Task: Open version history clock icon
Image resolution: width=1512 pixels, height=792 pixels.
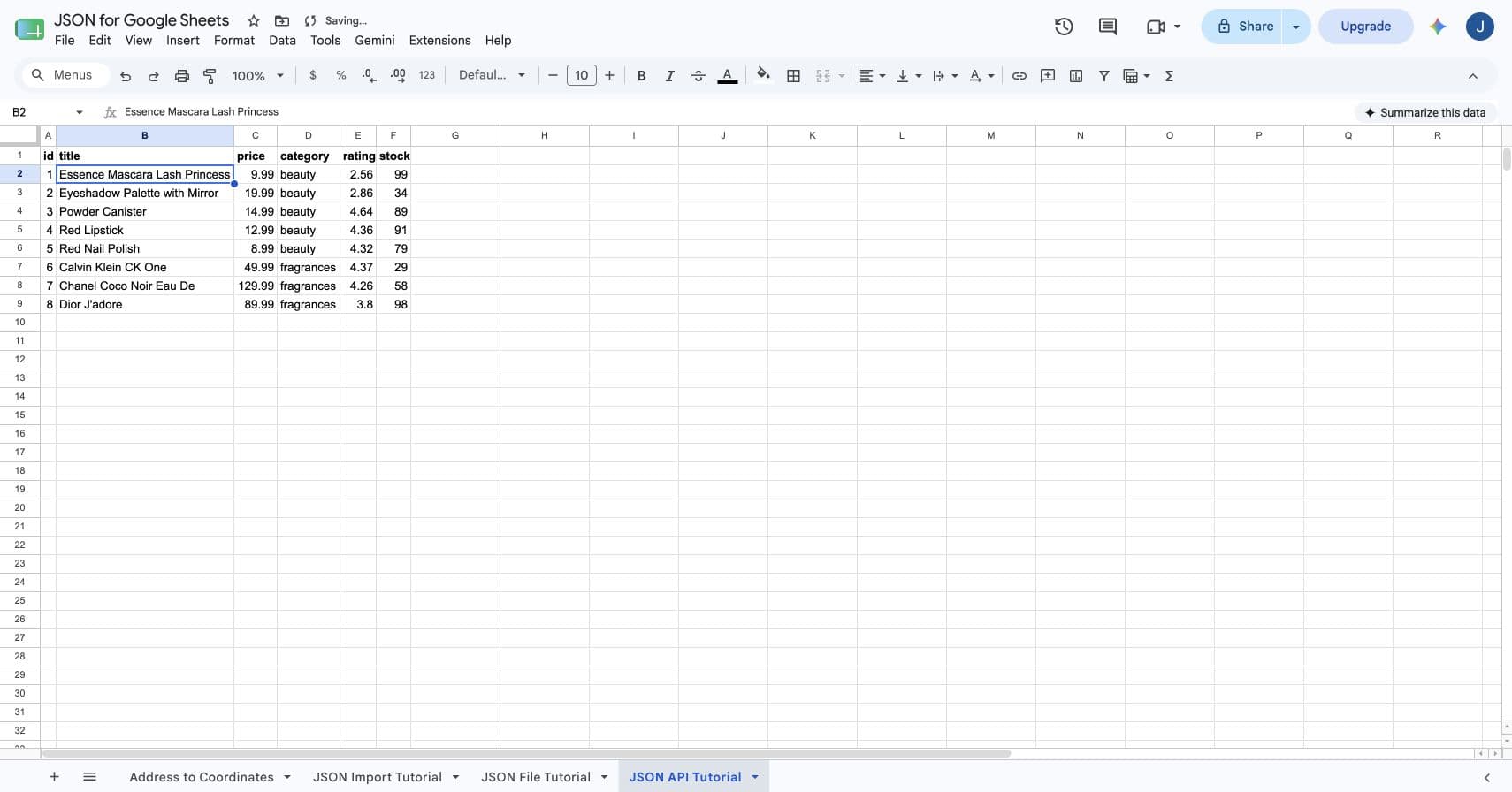Action: [1064, 27]
